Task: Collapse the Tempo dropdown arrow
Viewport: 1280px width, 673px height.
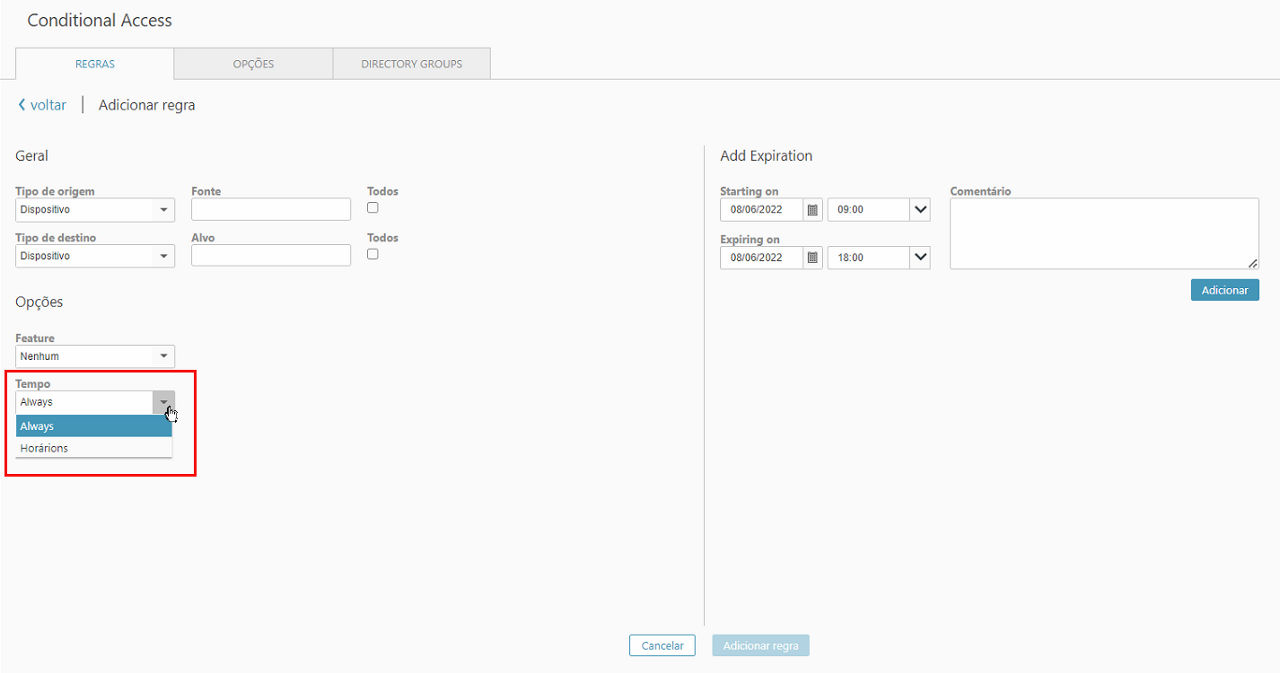Action: click(164, 402)
